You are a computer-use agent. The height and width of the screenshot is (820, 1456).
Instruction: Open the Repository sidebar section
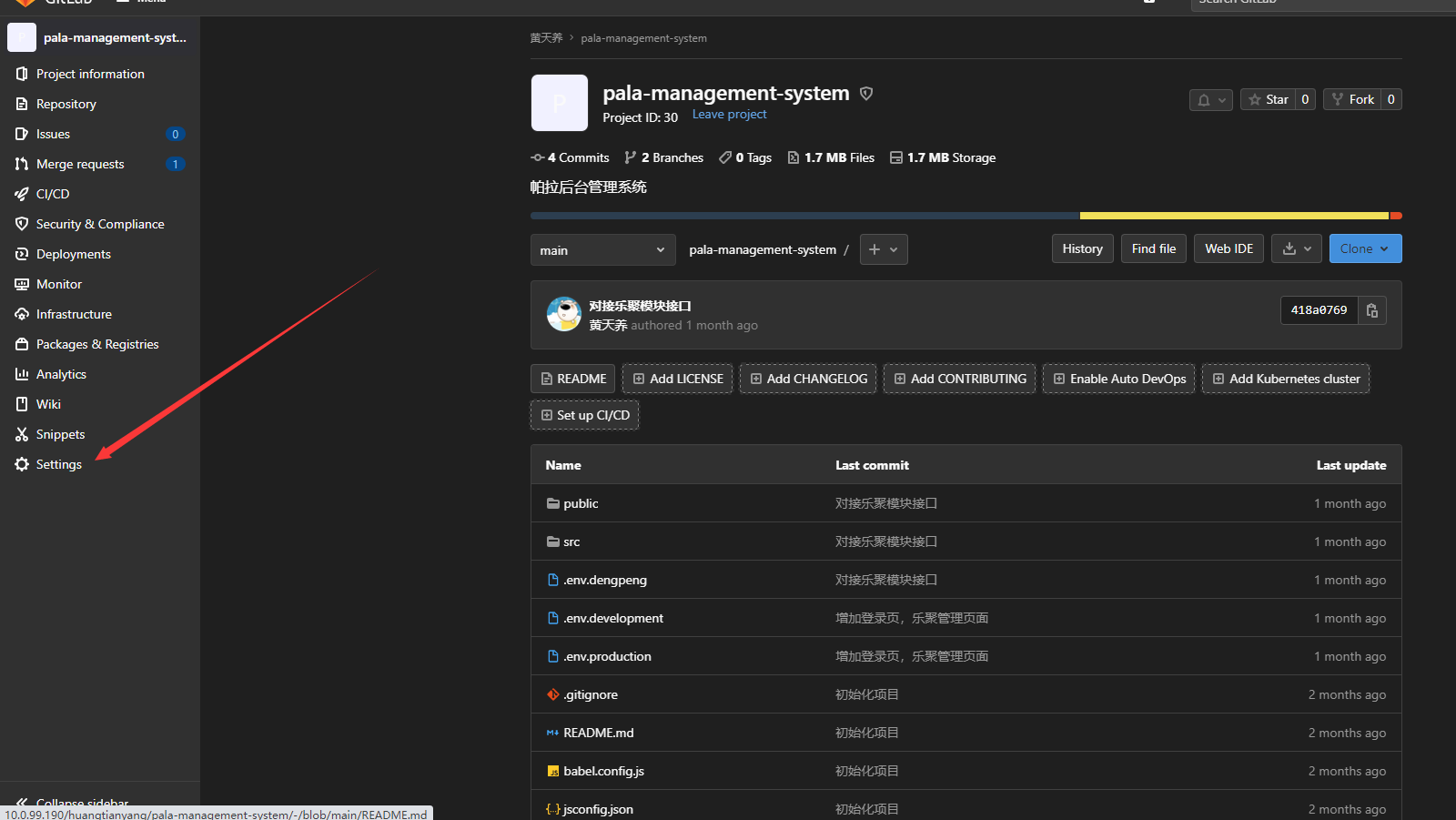[66, 104]
